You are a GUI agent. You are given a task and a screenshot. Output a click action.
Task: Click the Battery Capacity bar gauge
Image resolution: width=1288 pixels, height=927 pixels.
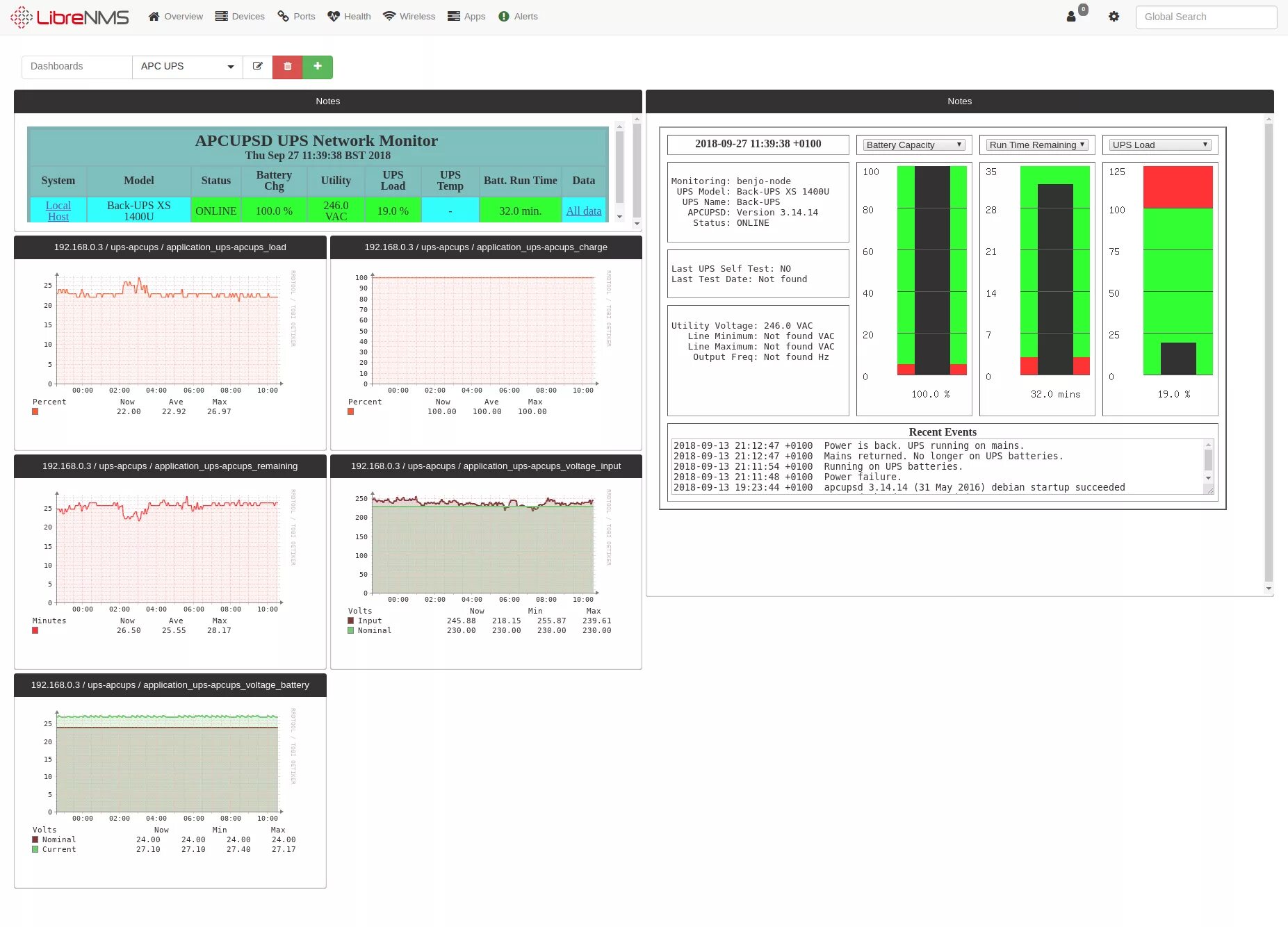[x=932, y=270]
